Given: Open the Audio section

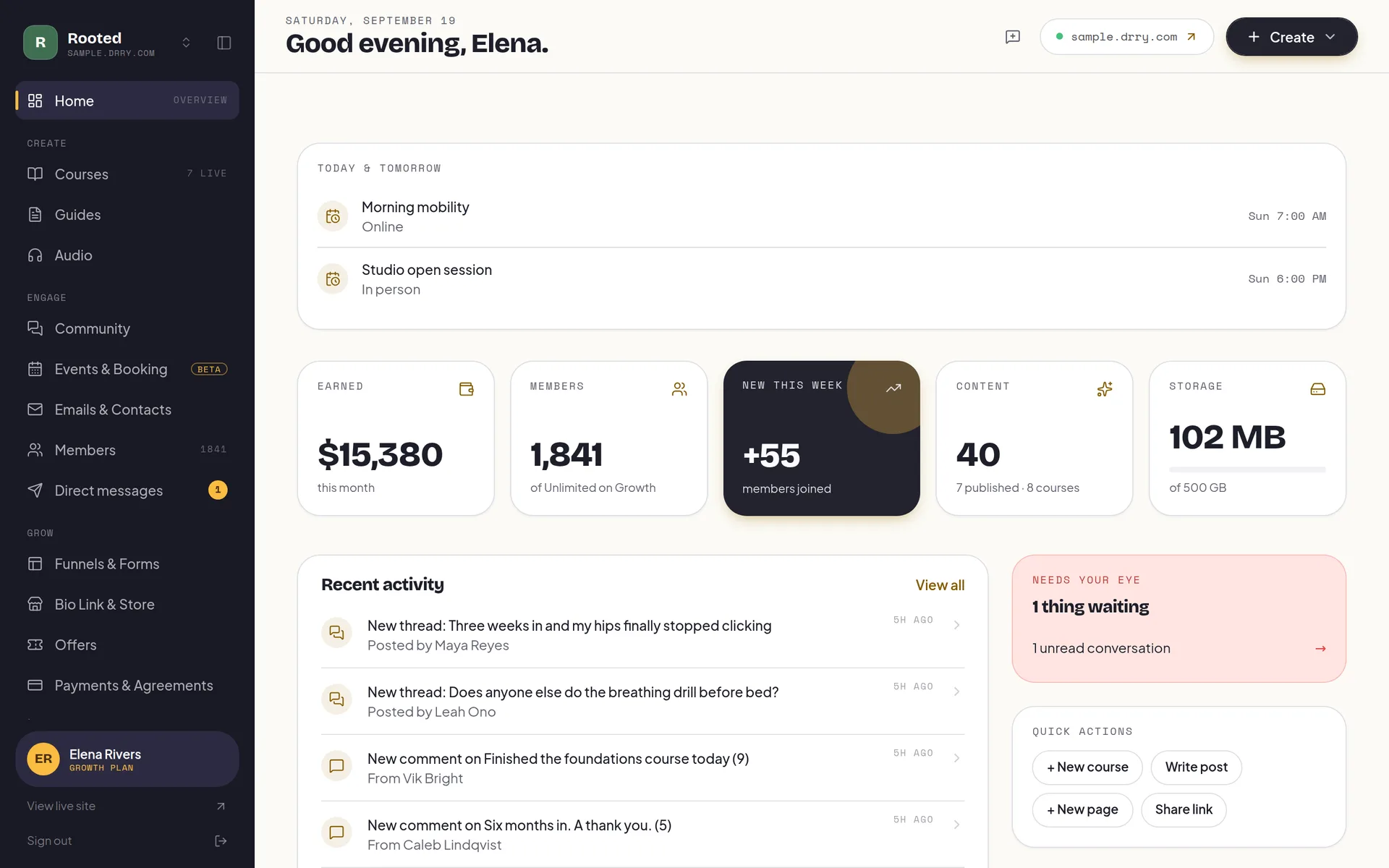Looking at the screenshot, I should click(127, 255).
